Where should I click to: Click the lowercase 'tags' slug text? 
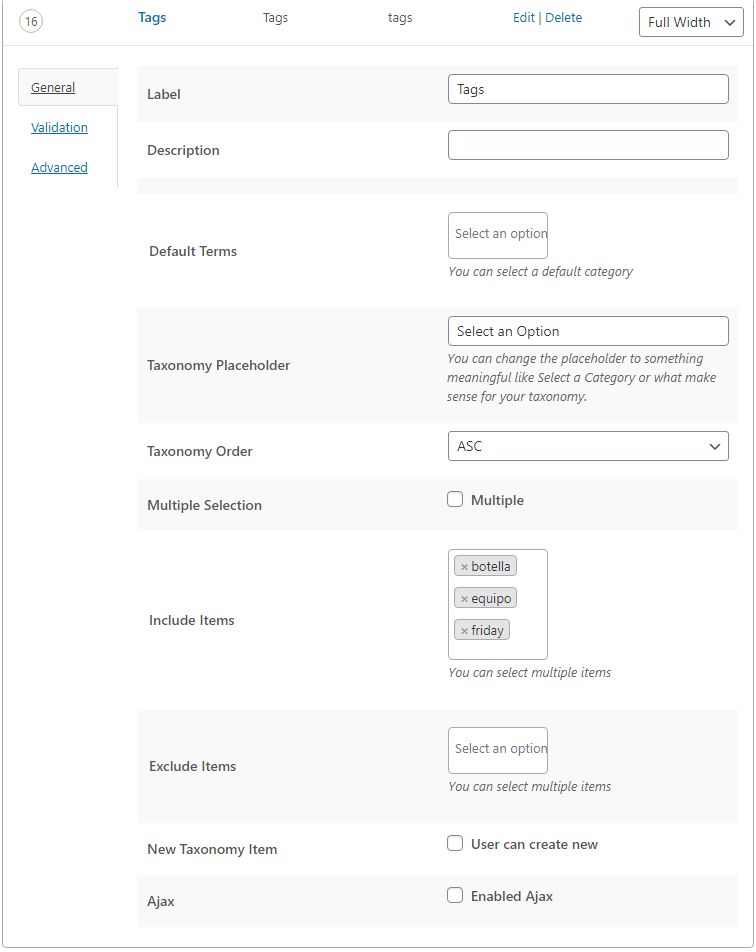click(400, 18)
